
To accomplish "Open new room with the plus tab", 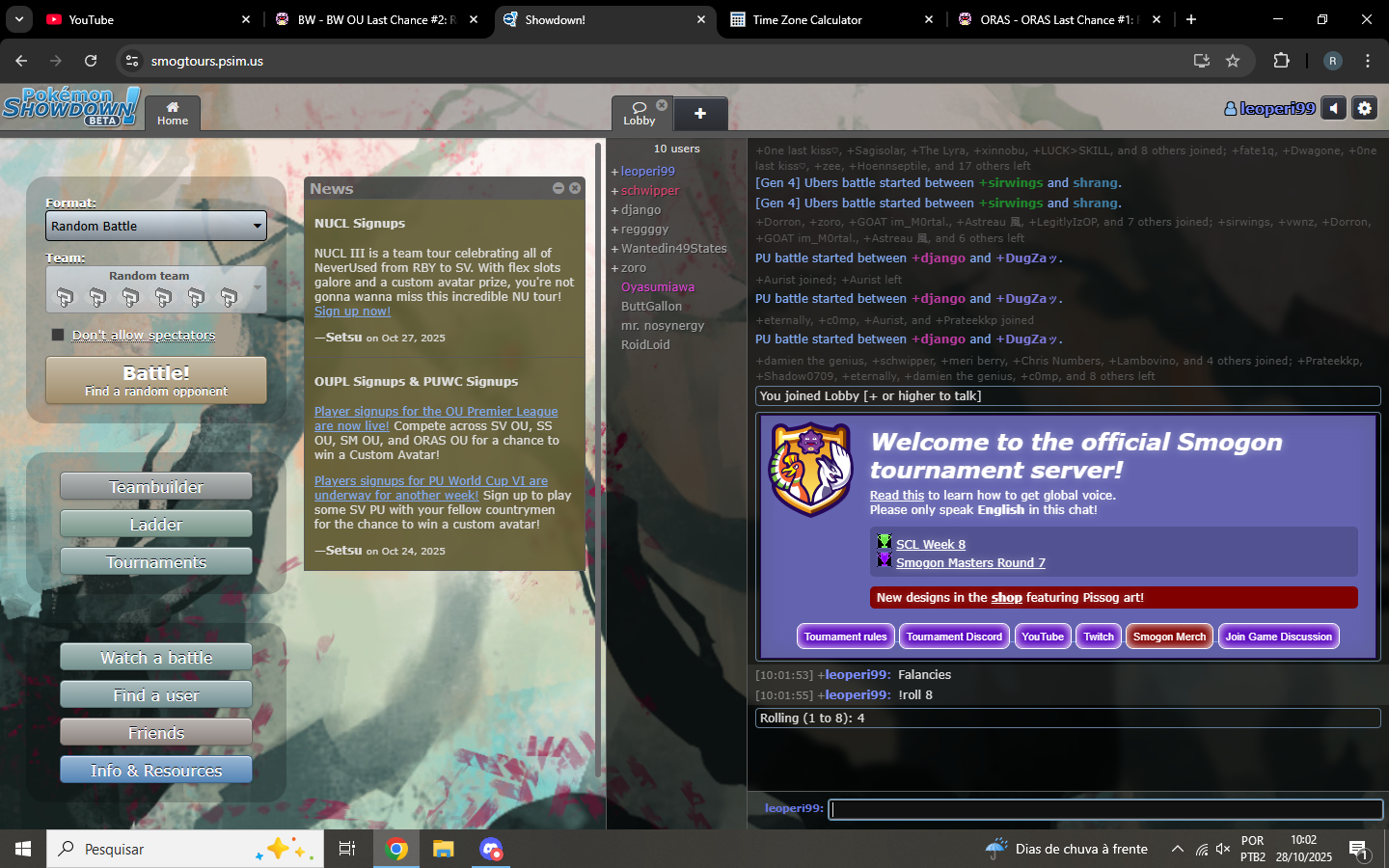I will point(700,114).
